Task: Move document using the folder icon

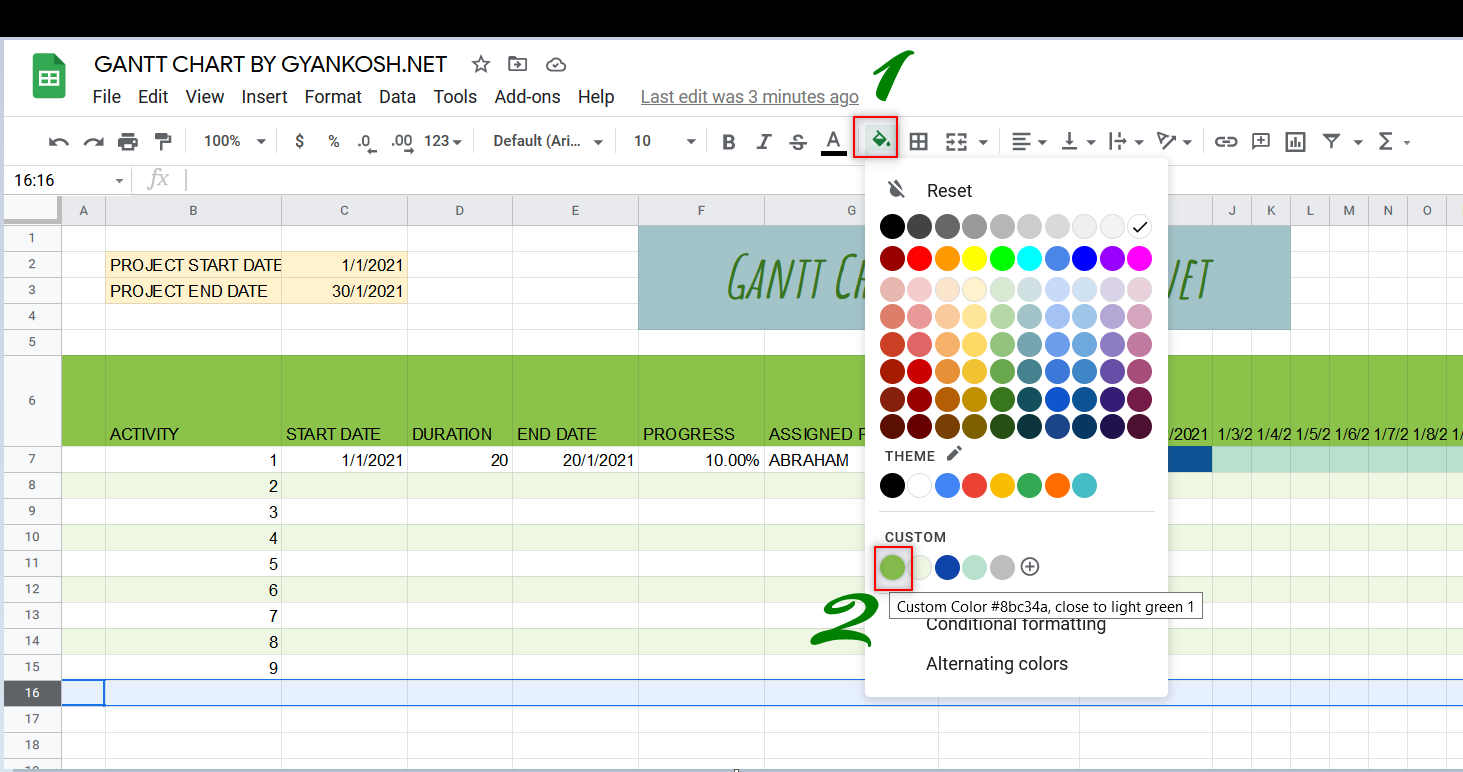Action: 517,64
